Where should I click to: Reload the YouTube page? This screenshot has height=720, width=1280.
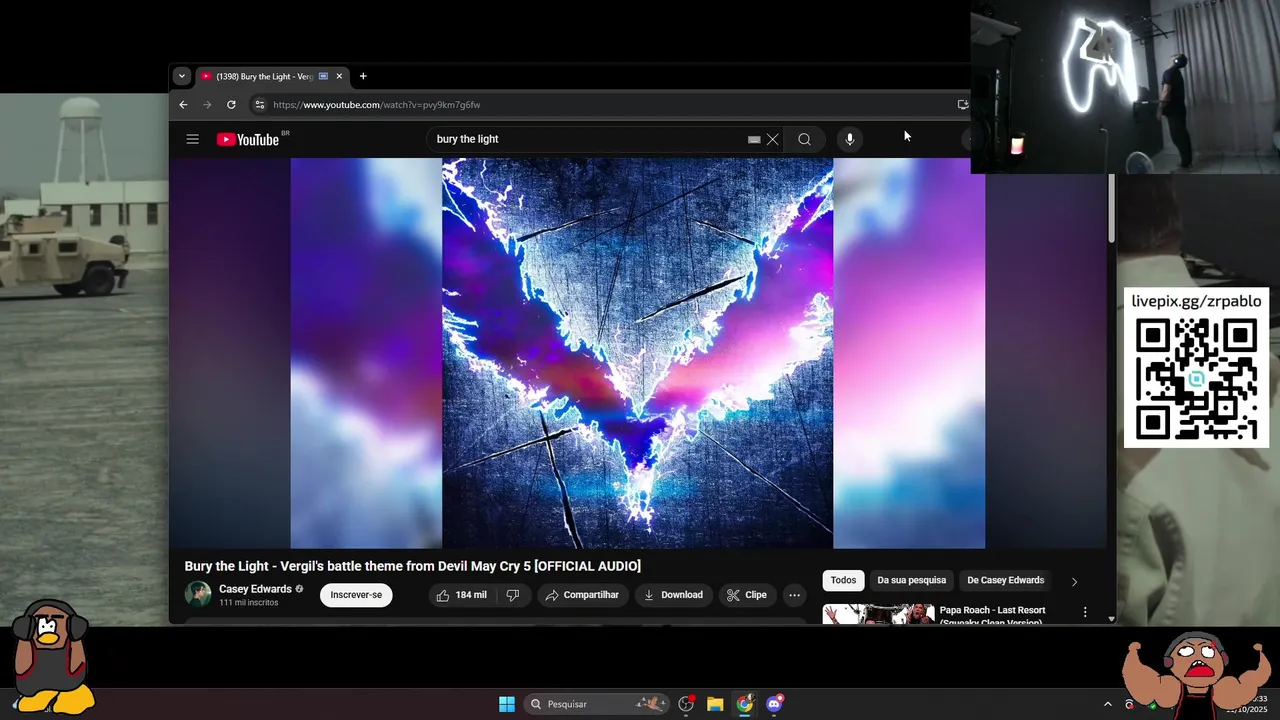point(231,104)
